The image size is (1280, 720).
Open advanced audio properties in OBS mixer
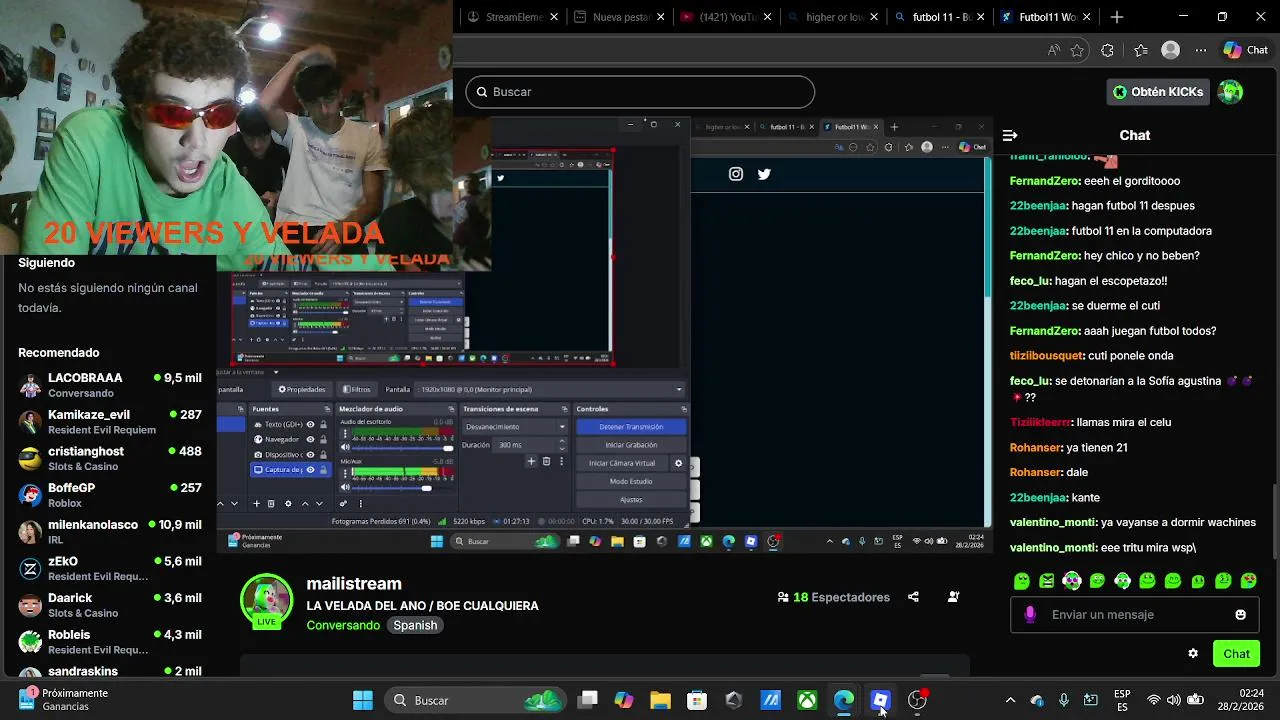(x=343, y=503)
